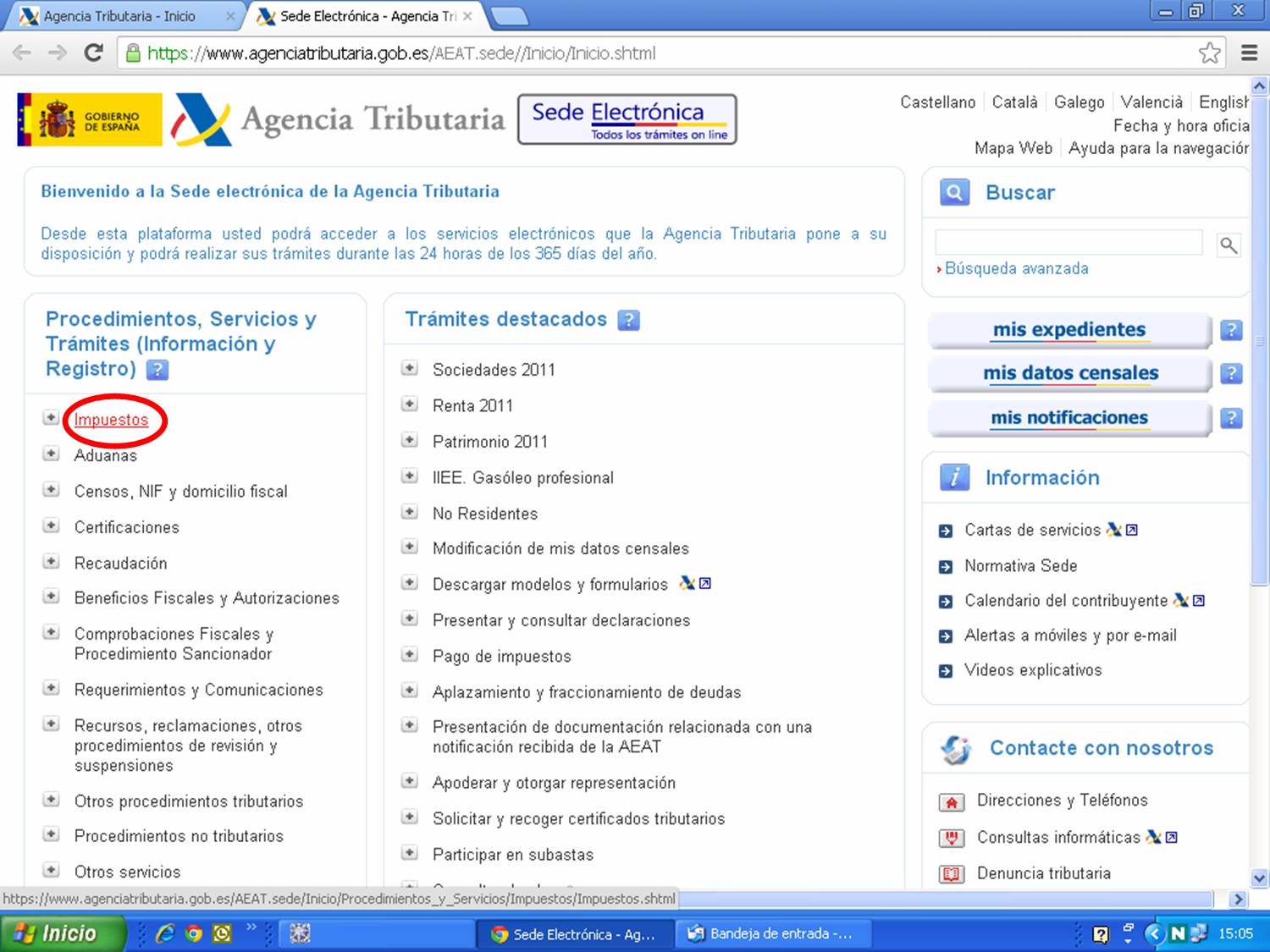Select the Sede Electrónica browser tab
Viewport: 1270px width, 952px height.
364,16
